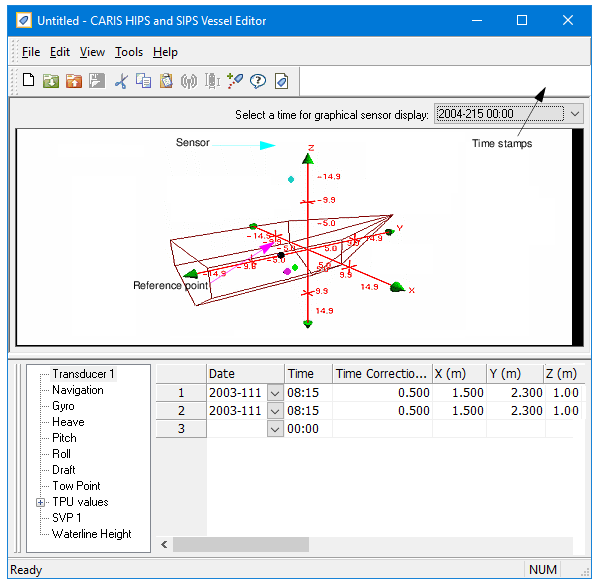Click the Copy toolbar icon
This screenshot has height=587, width=603.
coord(144,81)
